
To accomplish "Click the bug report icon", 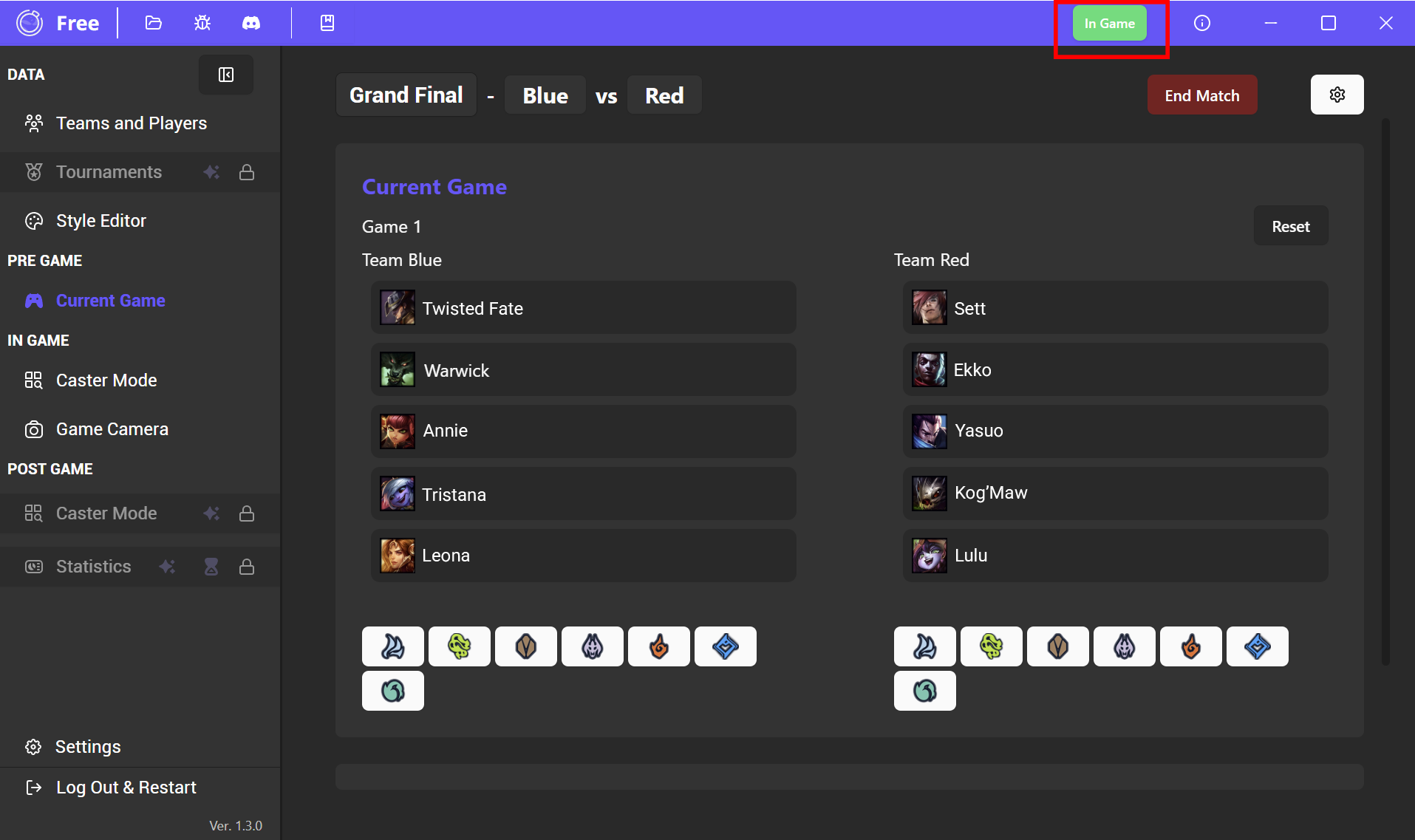I will point(202,23).
